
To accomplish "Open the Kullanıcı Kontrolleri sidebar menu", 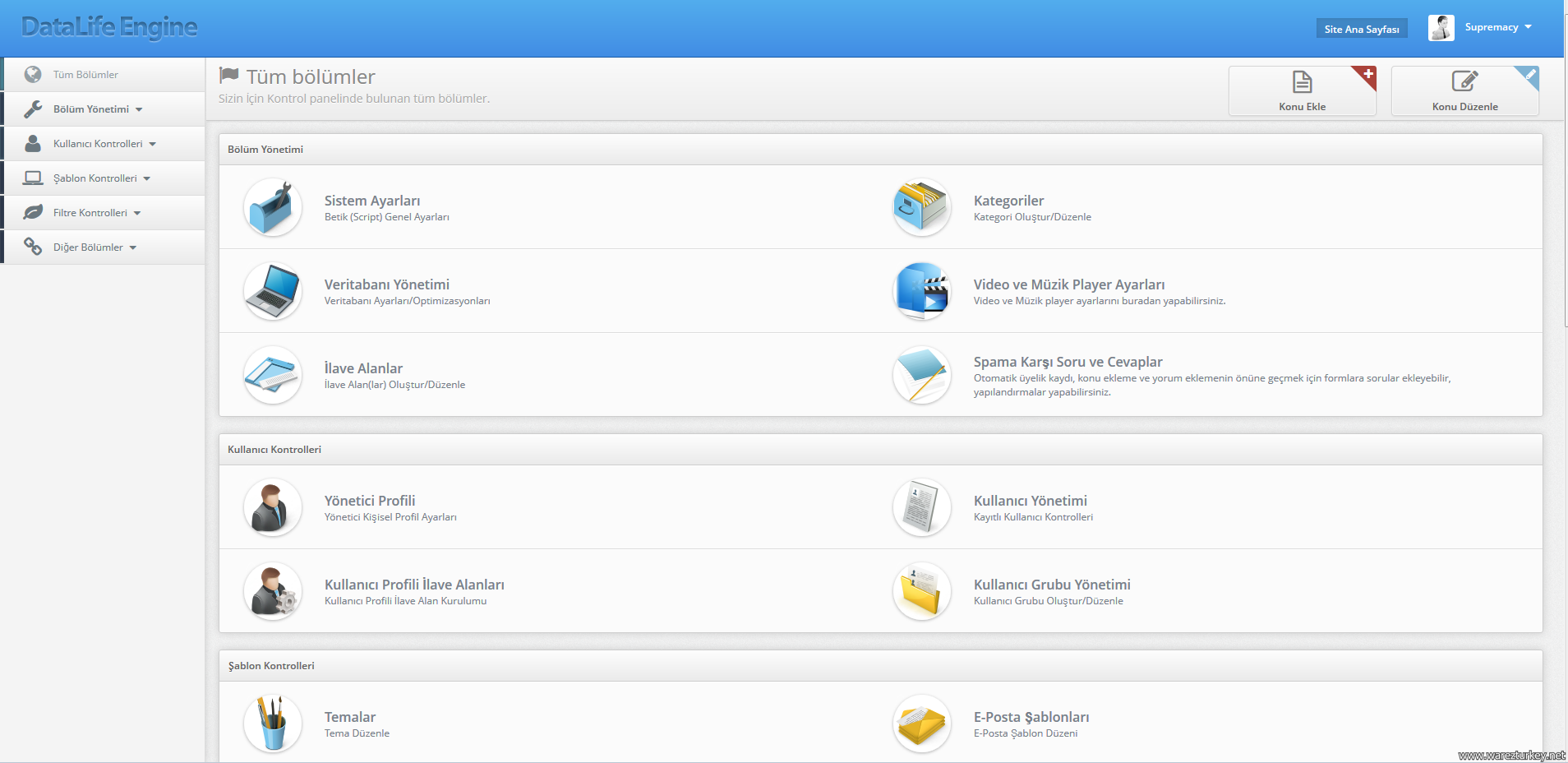I will pos(104,144).
